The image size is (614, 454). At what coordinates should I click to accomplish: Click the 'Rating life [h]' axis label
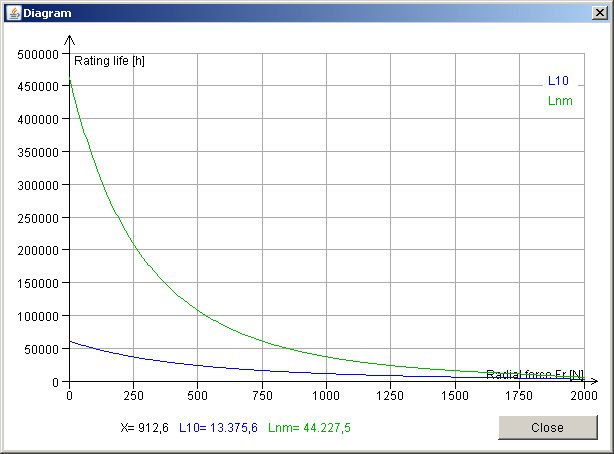pyautogui.click(x=110, y=62)
